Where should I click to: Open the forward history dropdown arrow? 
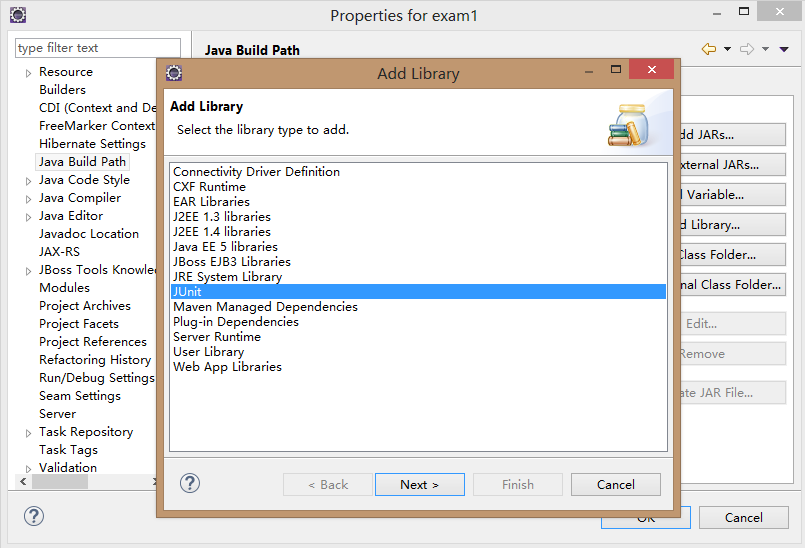point(765,49)
